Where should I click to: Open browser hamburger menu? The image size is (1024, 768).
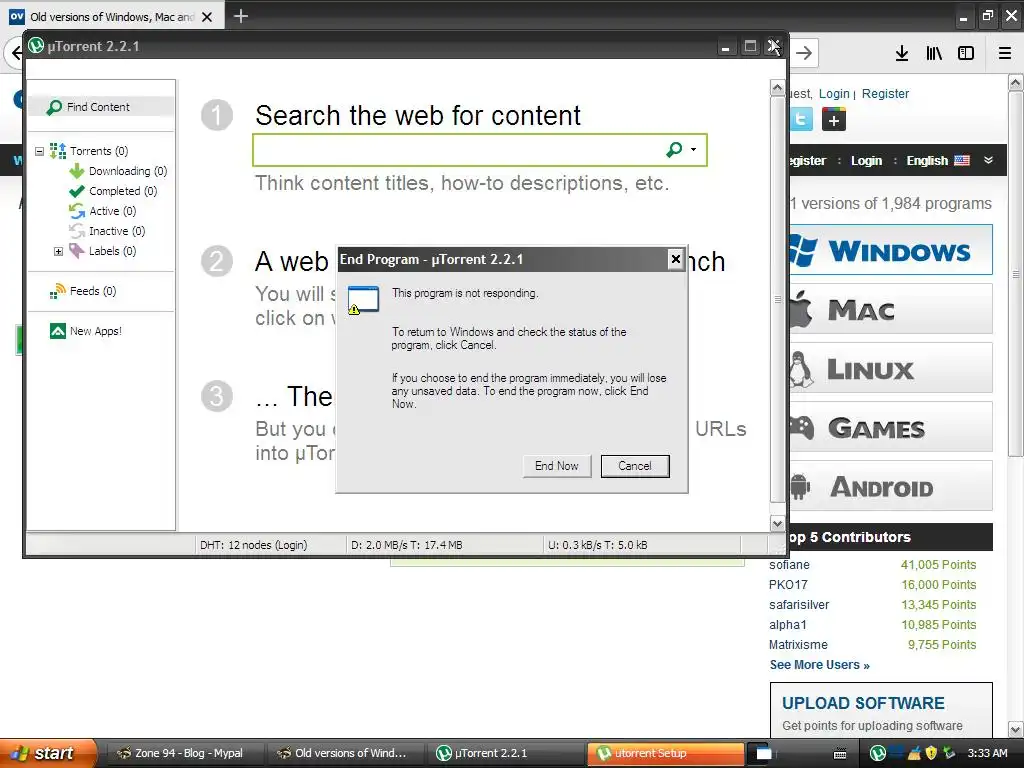click(x=1005, y=53)
